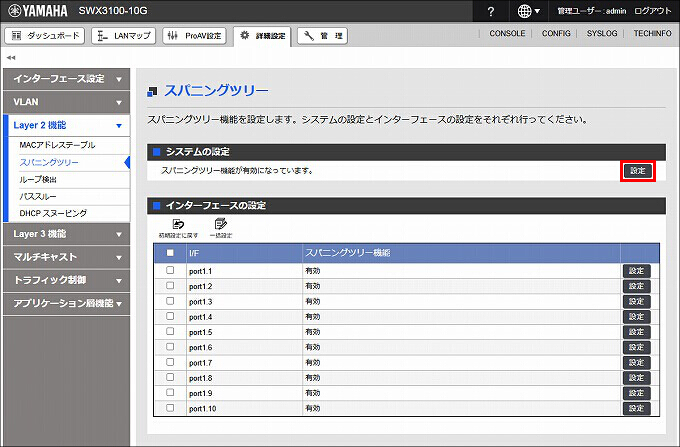
Task: Select ループ検出 in the sidebar
Action: 38,179
